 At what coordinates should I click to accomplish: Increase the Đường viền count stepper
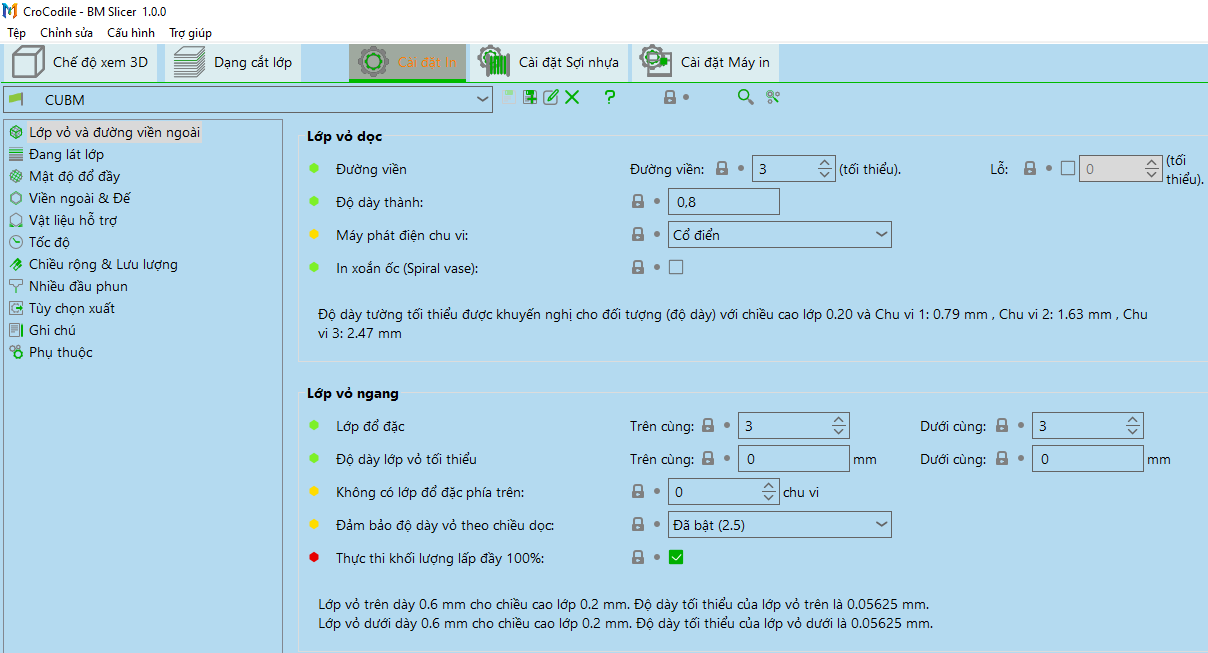[825, 164]
